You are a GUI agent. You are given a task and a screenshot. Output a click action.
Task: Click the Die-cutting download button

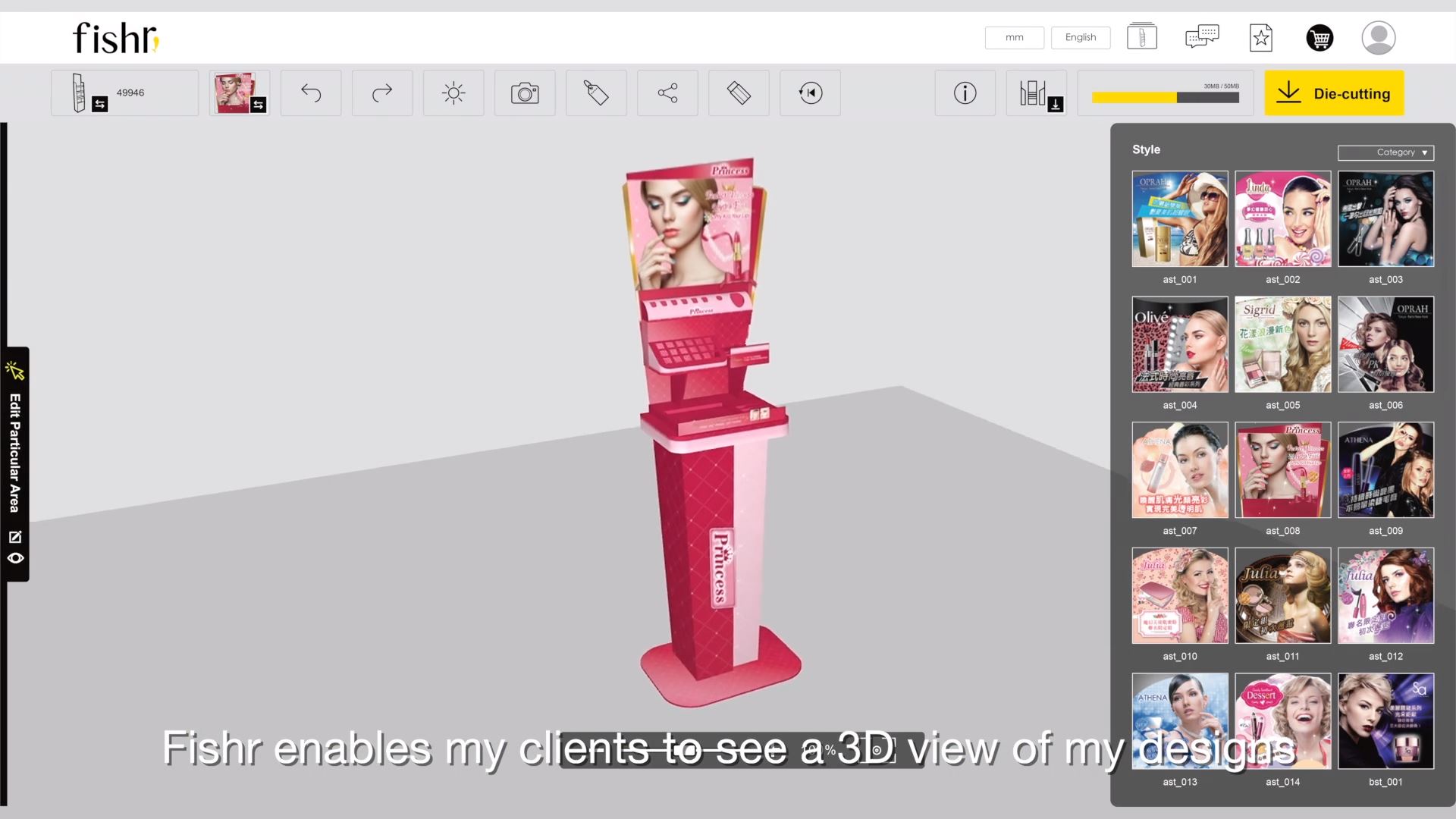tap(1334, 93)
